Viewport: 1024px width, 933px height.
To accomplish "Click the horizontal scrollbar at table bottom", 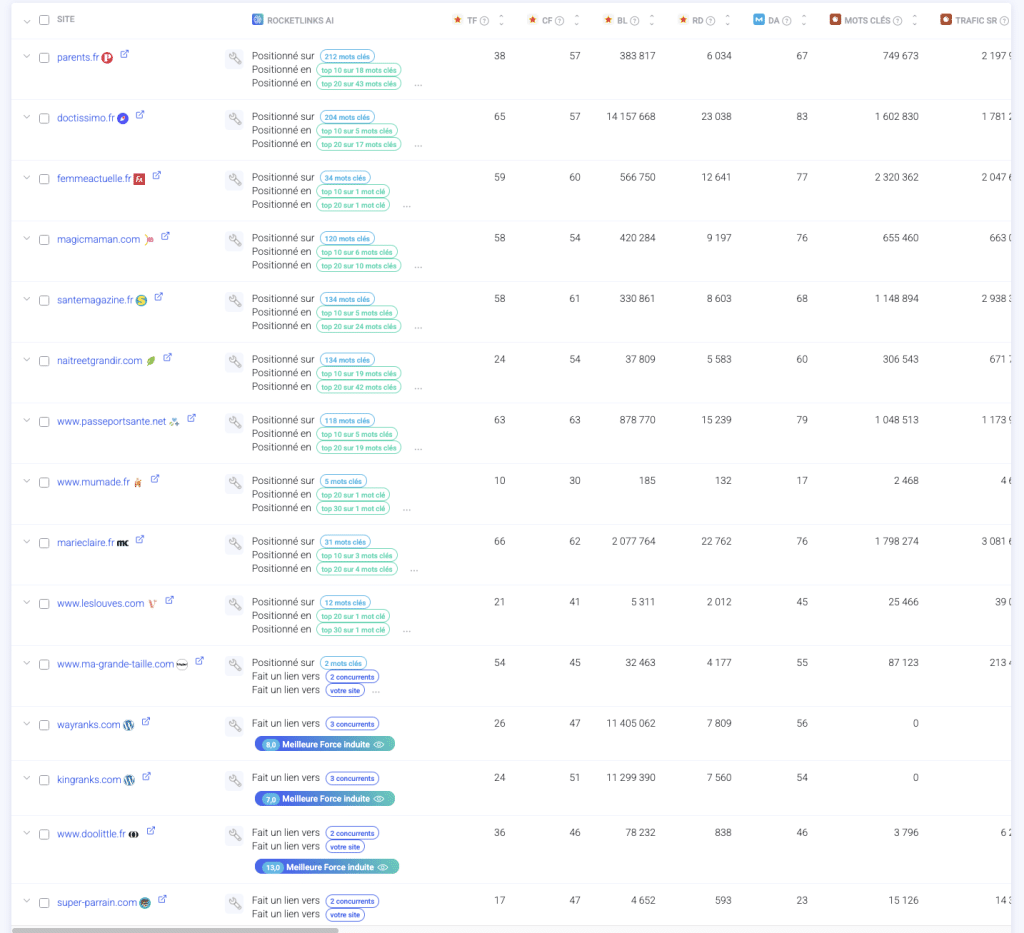I will click(x=175, y=929).
